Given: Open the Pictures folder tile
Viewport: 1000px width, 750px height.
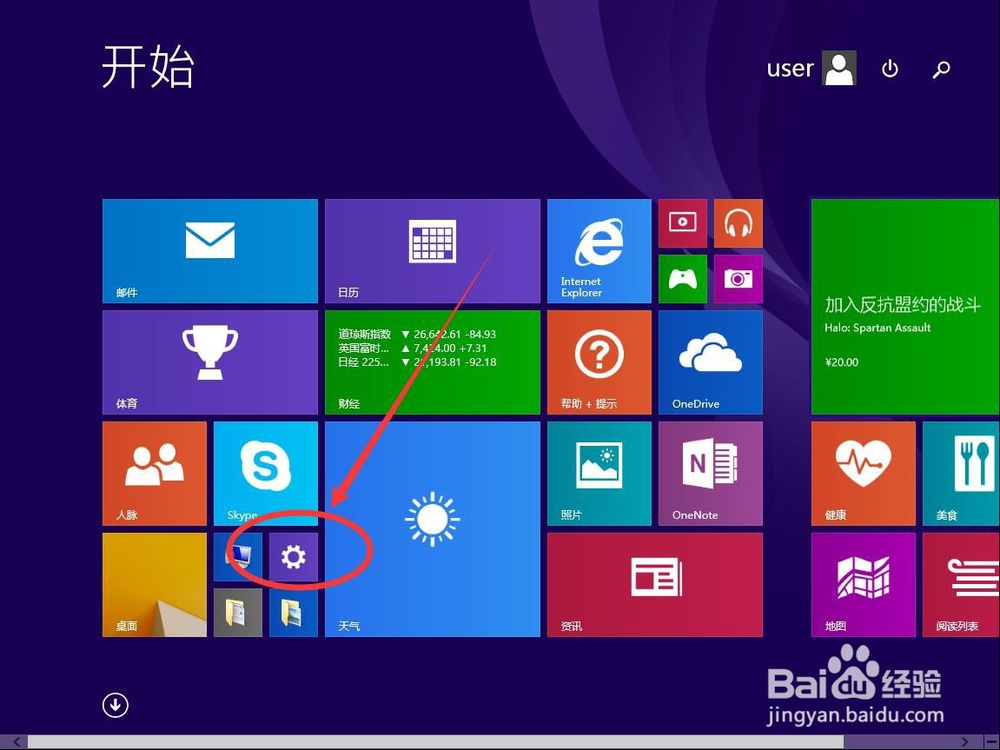Looking at the screenshot, I should [293, 612].
